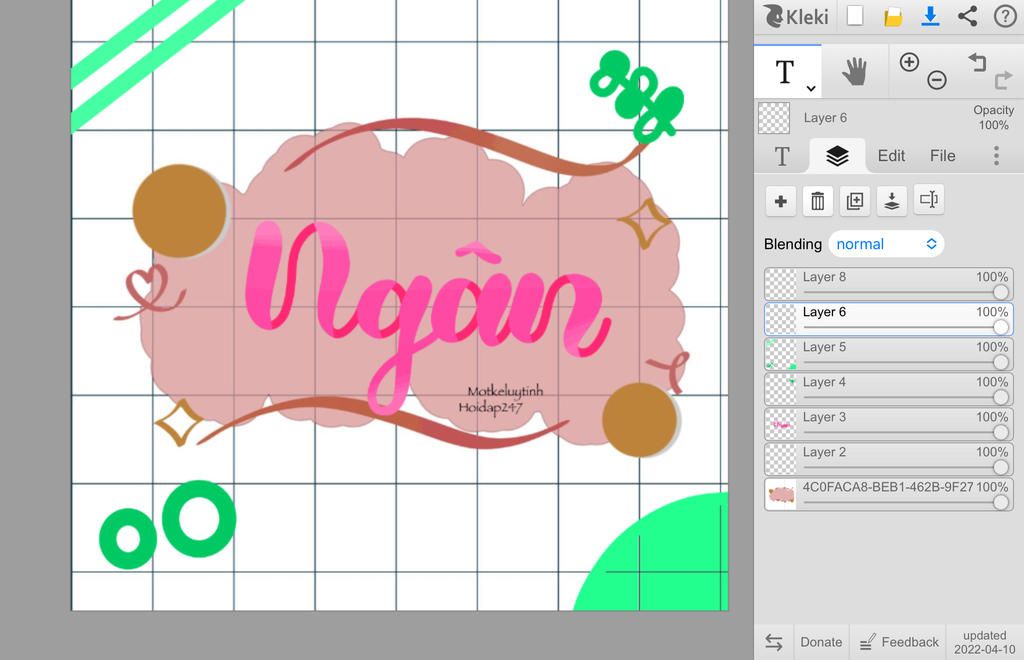Select the Hand pan tool
The image size is (1024, 660).
[x=854, y=72]
